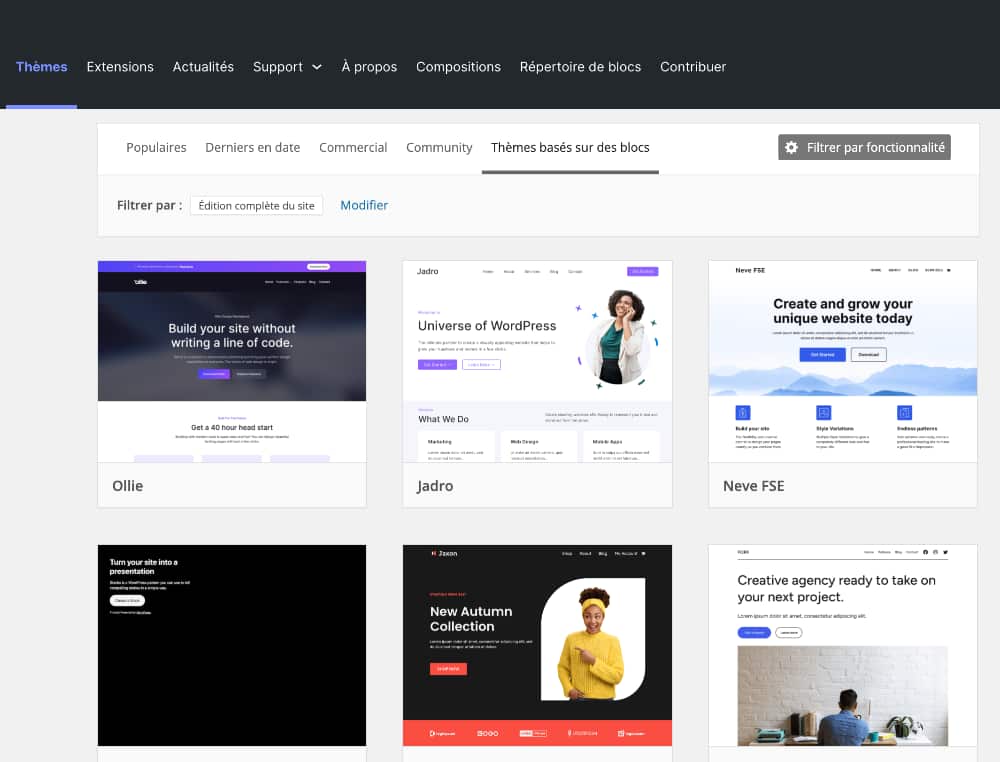Viewport: 1000px width, 762px height.
Task: Open the Creative agency theme thumbnail
Action: pos(843,645)
